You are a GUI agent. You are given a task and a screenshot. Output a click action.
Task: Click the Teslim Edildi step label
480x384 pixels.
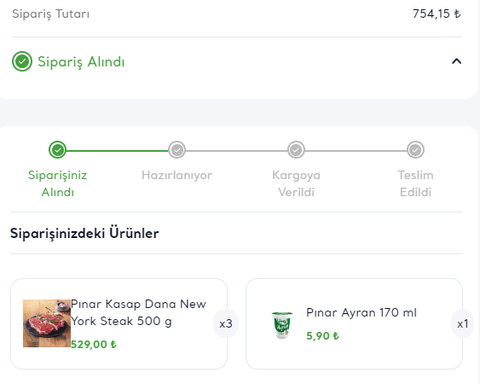pyautogui.click(x=415, y=183)
